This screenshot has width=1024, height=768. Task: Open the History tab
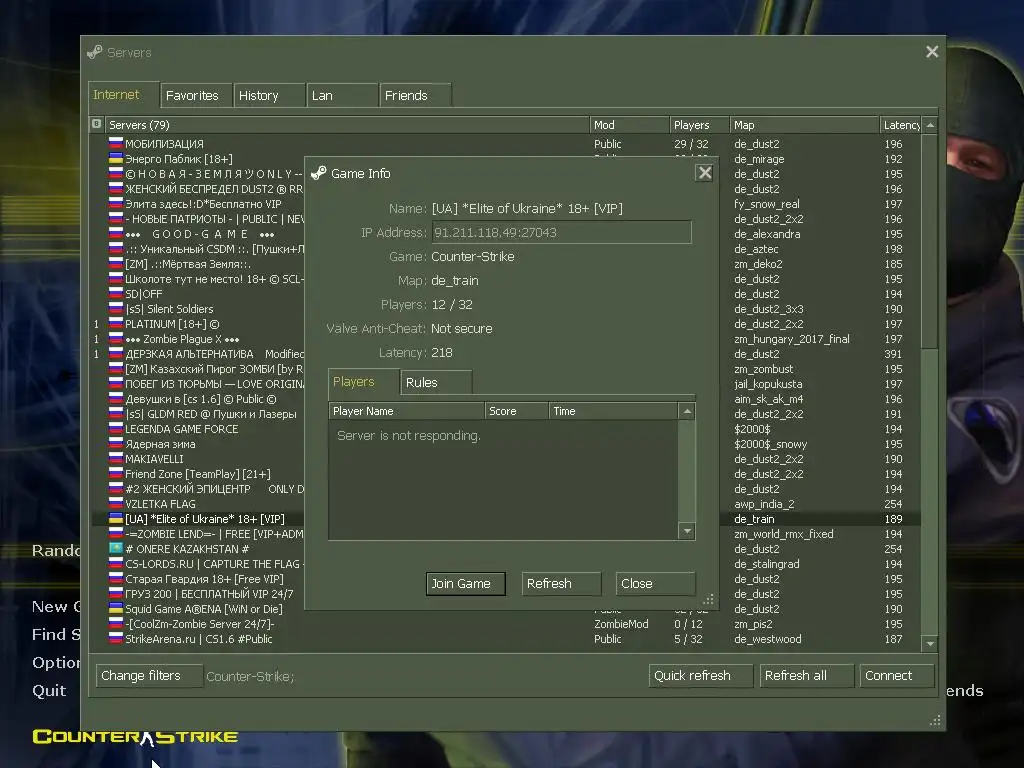point(270,95)
